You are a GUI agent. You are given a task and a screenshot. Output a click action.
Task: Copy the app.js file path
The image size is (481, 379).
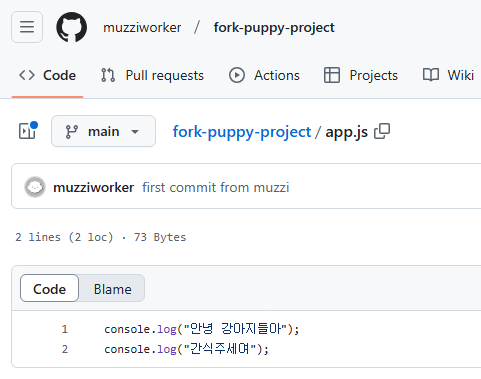click(382, 131)
